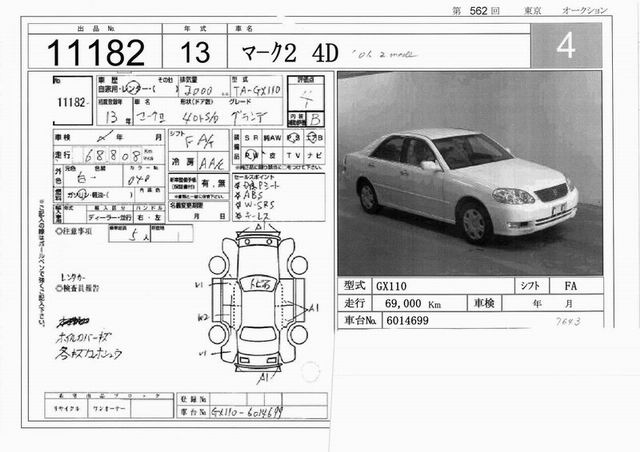Click the グランデ grade handwriting
This screenshot has height=452, width=640.
(x=249, y=117)
